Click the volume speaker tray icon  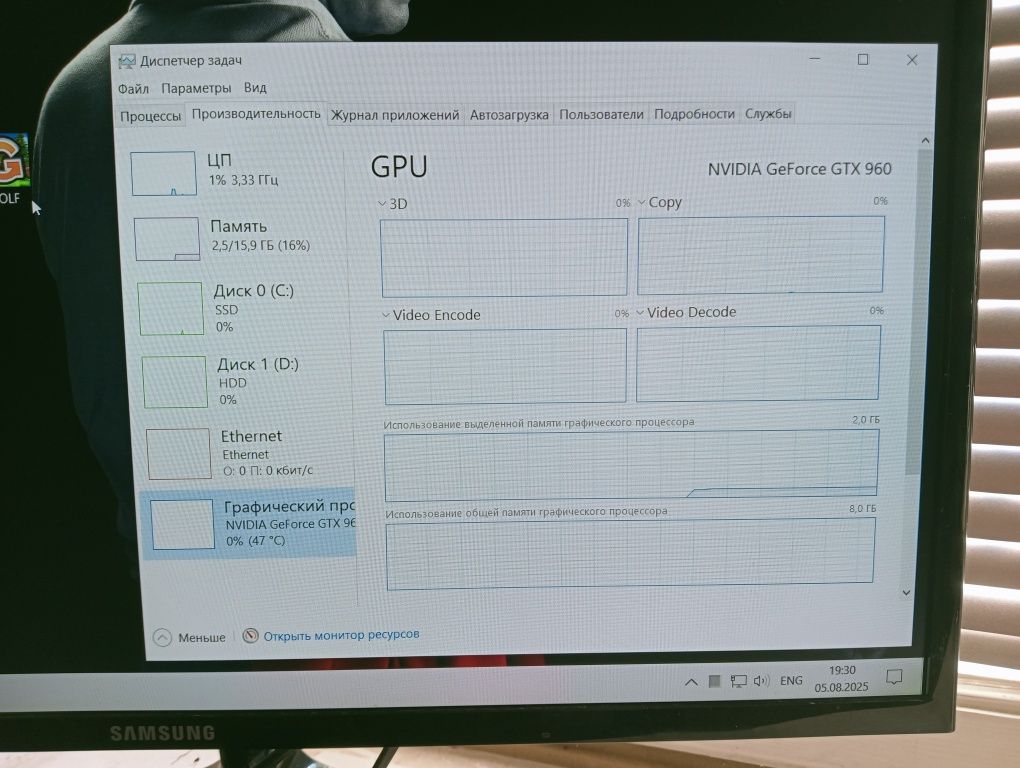pyautogui.click(x=761, y=681)
